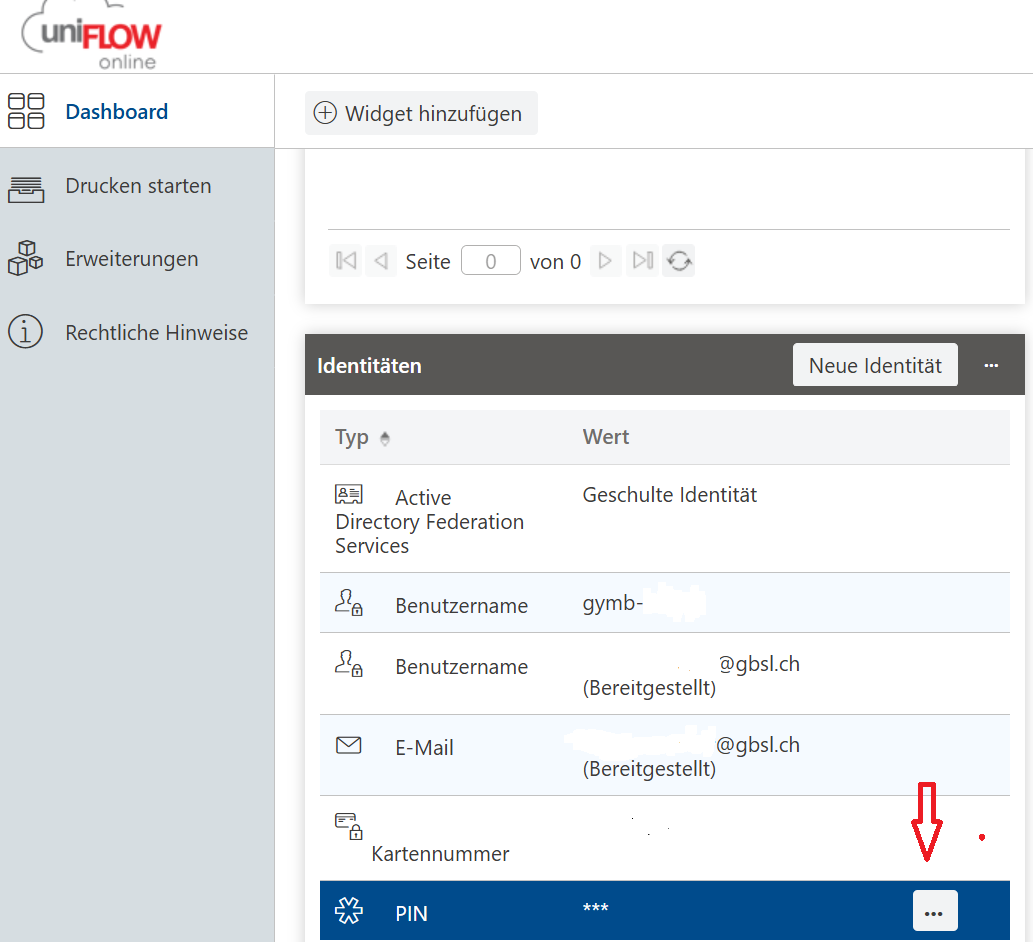Open Dashboard in the sidebar
Screen dimensions: 1033x942
116,112
